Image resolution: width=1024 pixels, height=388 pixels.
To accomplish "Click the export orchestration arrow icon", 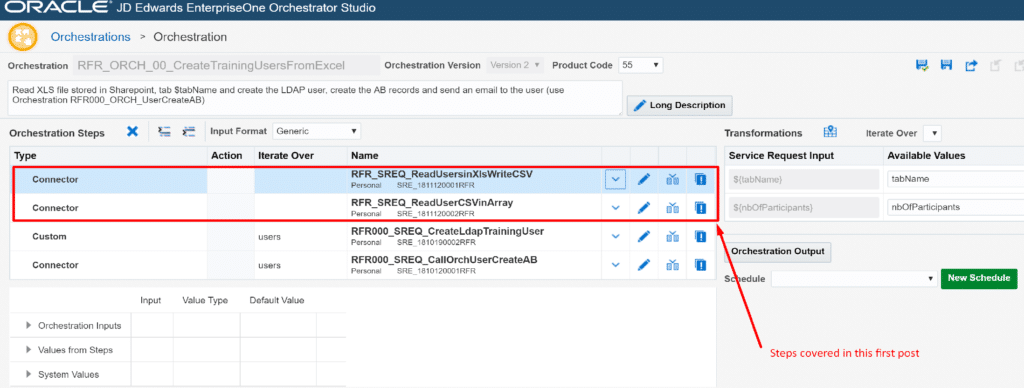I will (971, 65).
